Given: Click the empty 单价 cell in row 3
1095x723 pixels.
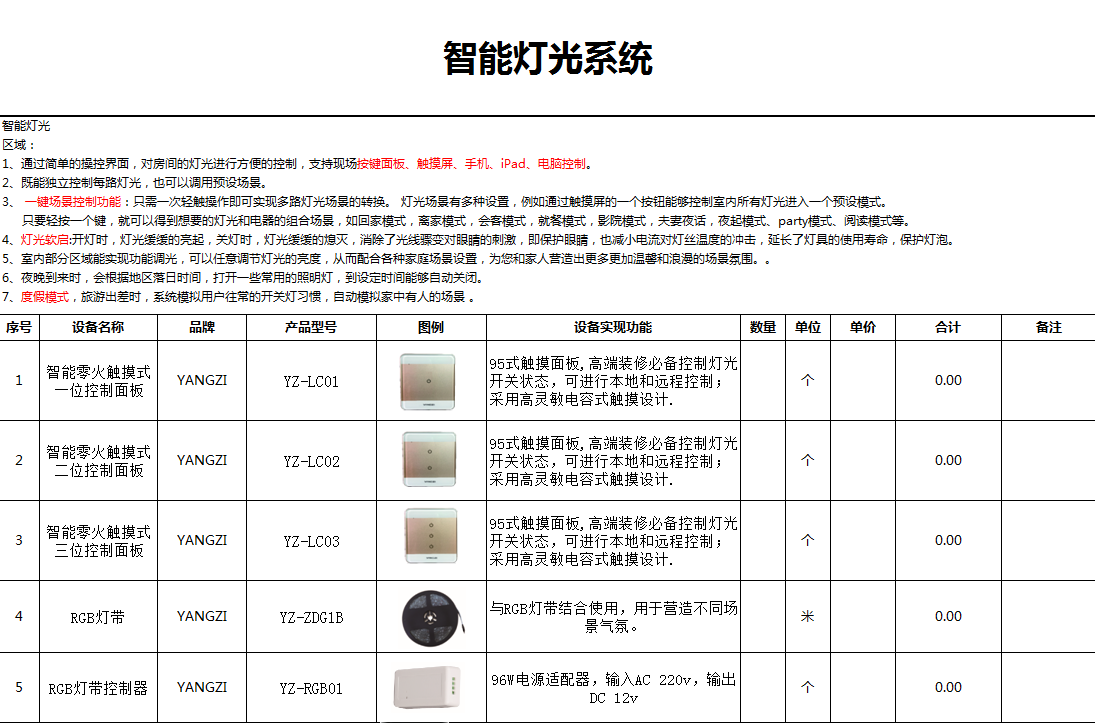Looking at the screenshot, I should click(x=862, y=540).
